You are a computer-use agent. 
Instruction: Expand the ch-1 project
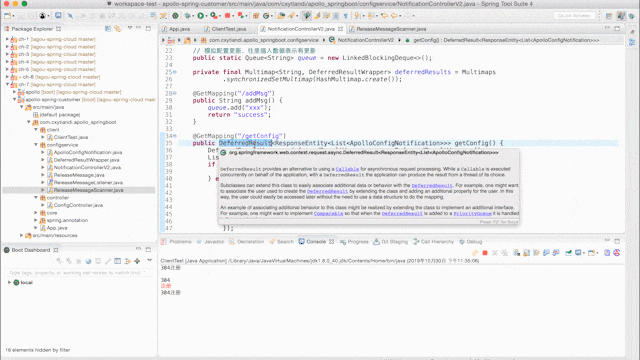coord(7,39)
